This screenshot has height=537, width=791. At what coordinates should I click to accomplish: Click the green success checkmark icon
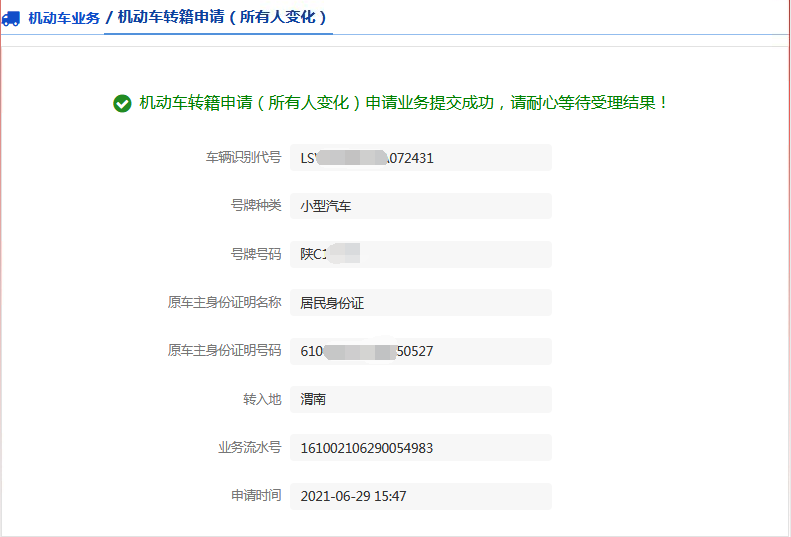tap(122, 103)
